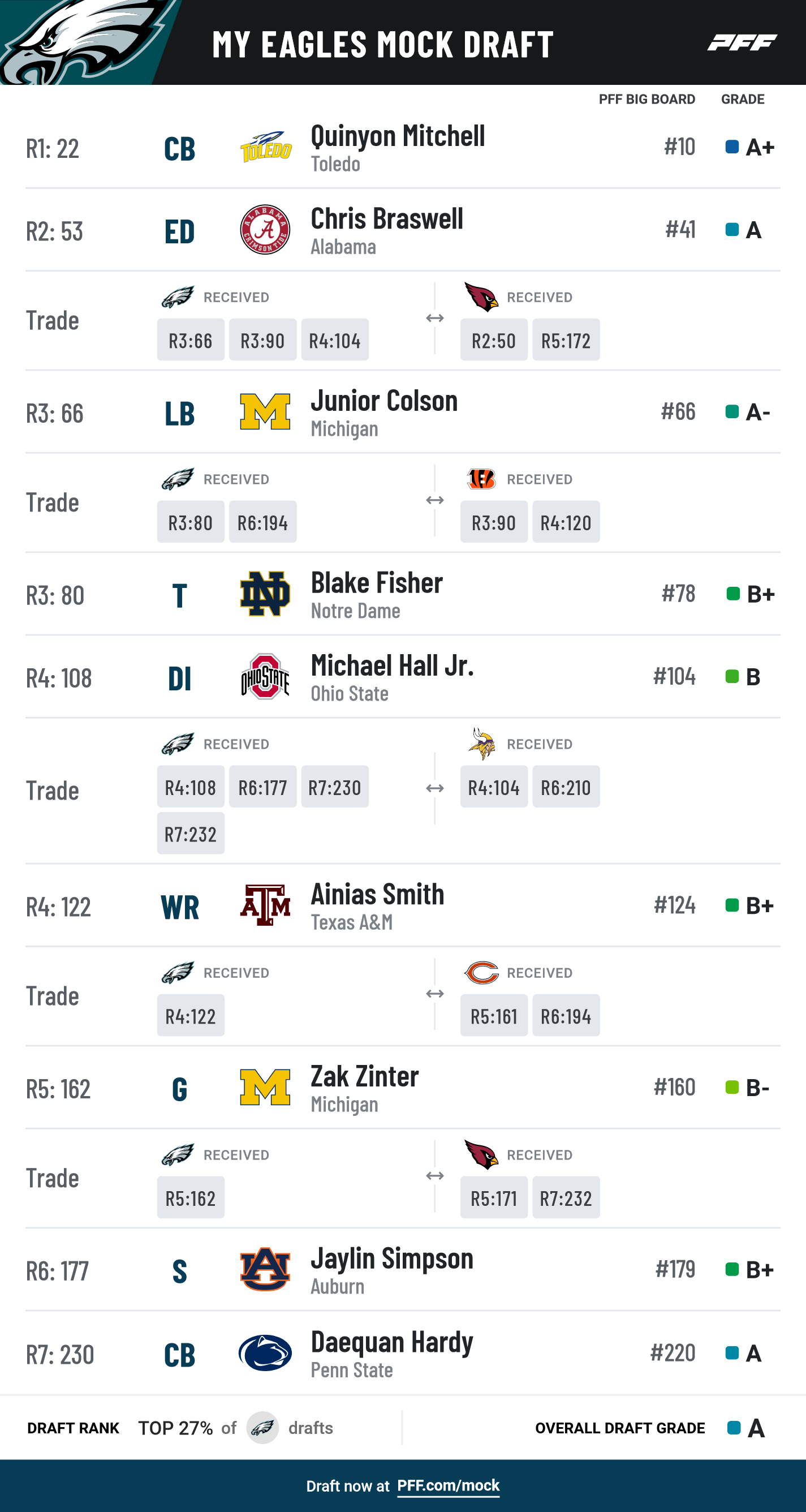
Task: Click the Alabama Crimson Tide logo
Action: coord(265,230)
